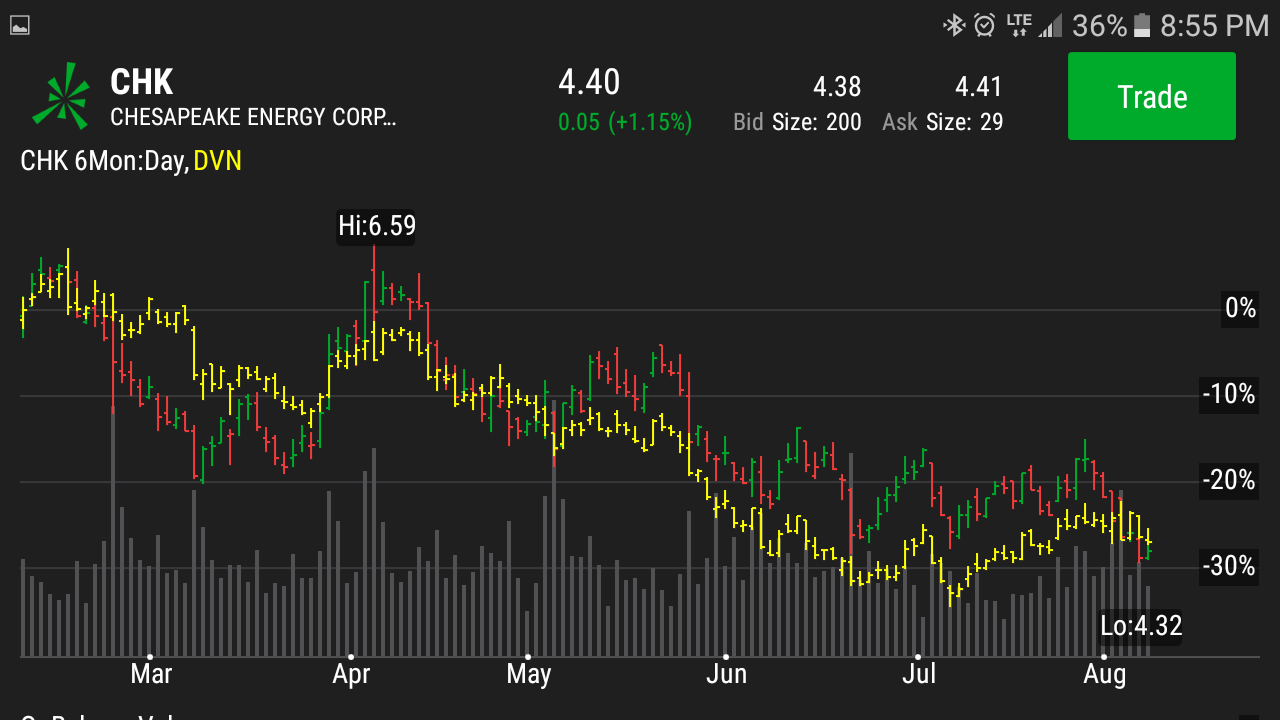The width and height of the screenshot is (1280, 720).
Task: Tap the Ask price 4.41 value
Action: (978, 87)
